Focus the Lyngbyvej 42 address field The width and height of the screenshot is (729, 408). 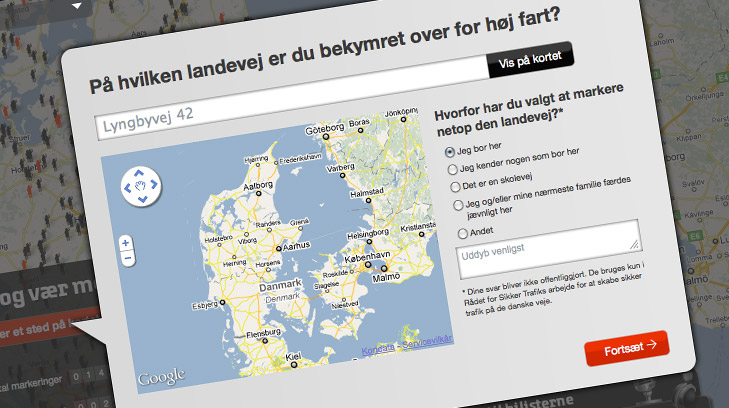[290, 118]
